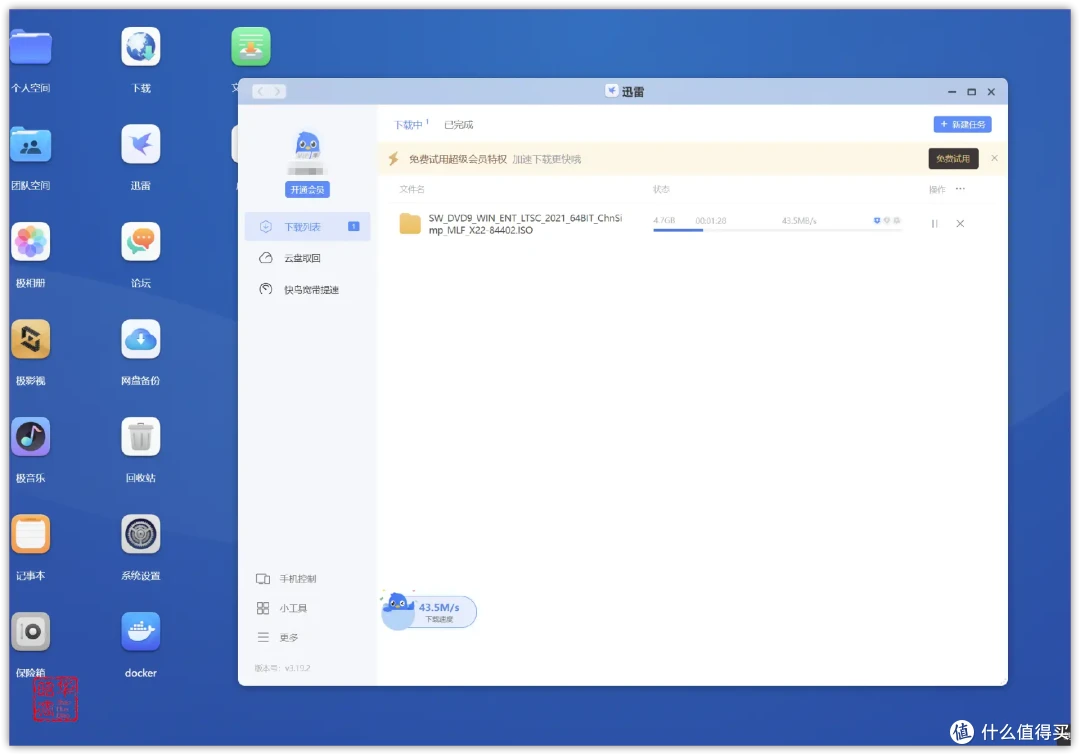1080x755 pixels.
Task: Open the green download app icon on desktop
Action: (x=251, y=47)
